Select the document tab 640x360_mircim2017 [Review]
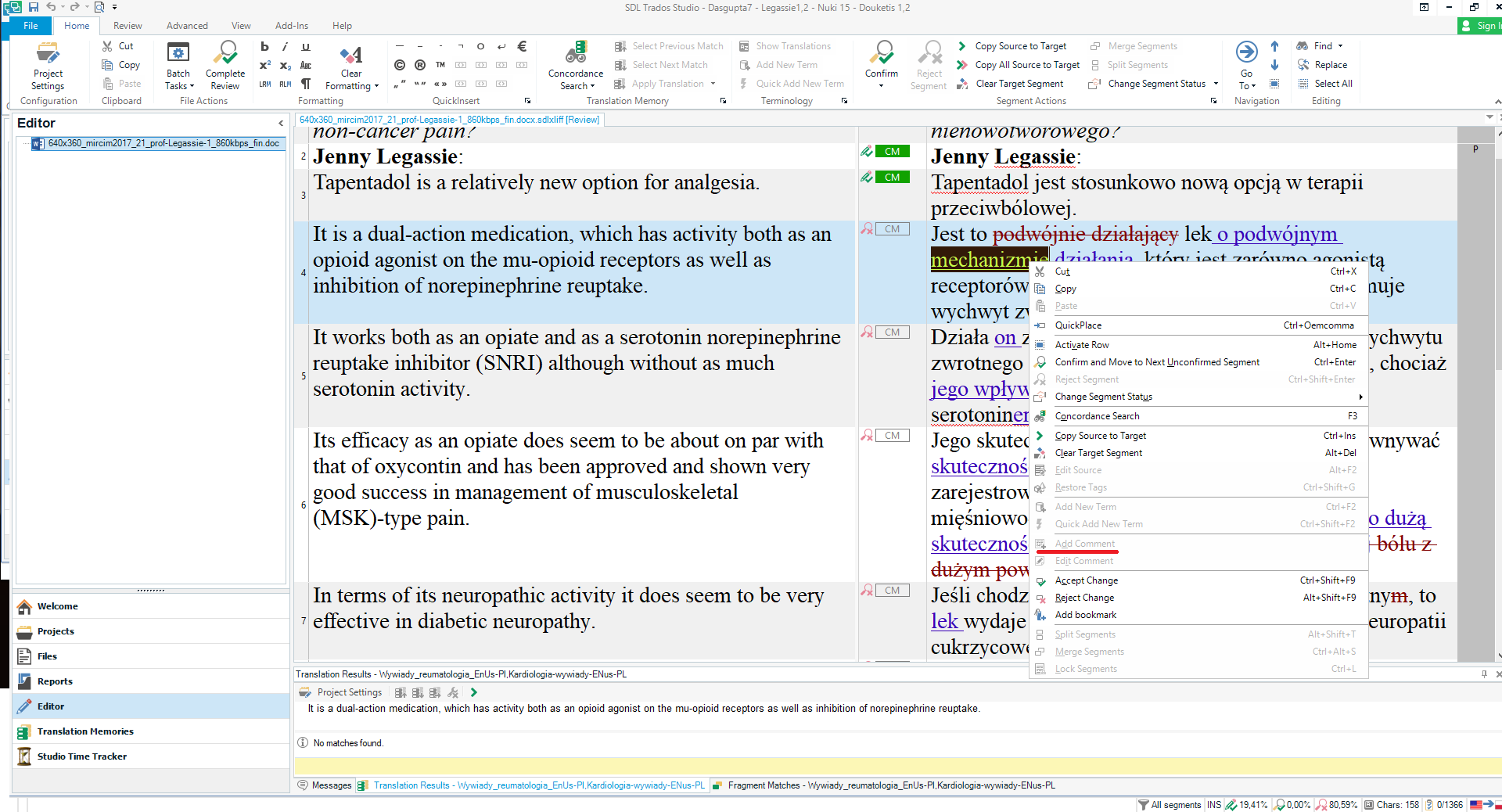The image size is (1502, 812). tap(449, 120)
